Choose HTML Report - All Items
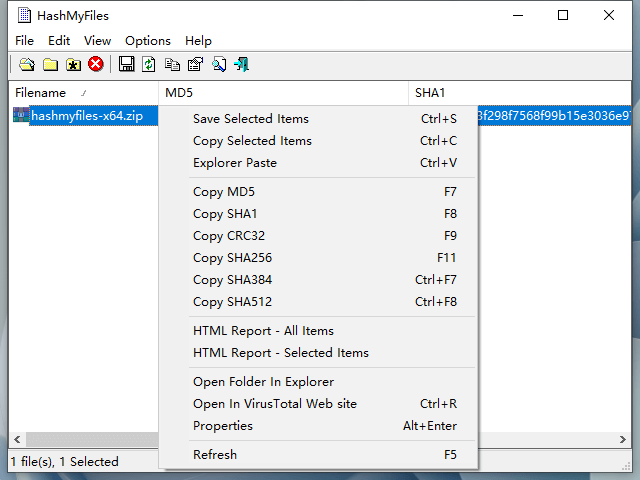The image size is (640, 480). pyautogui.click(x=318, y=331)
